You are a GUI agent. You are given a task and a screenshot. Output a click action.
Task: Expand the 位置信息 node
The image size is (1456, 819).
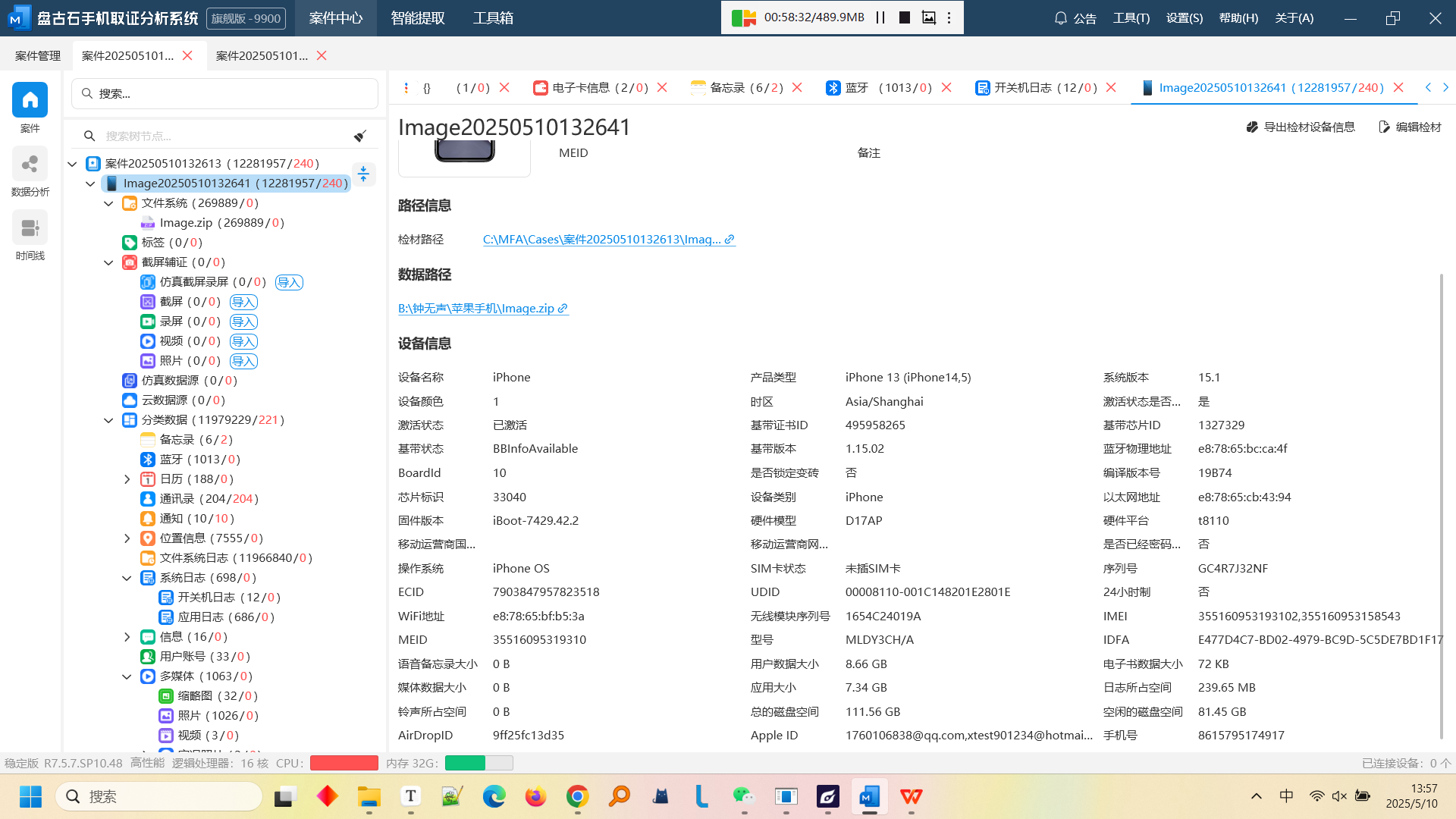(127, 538)
